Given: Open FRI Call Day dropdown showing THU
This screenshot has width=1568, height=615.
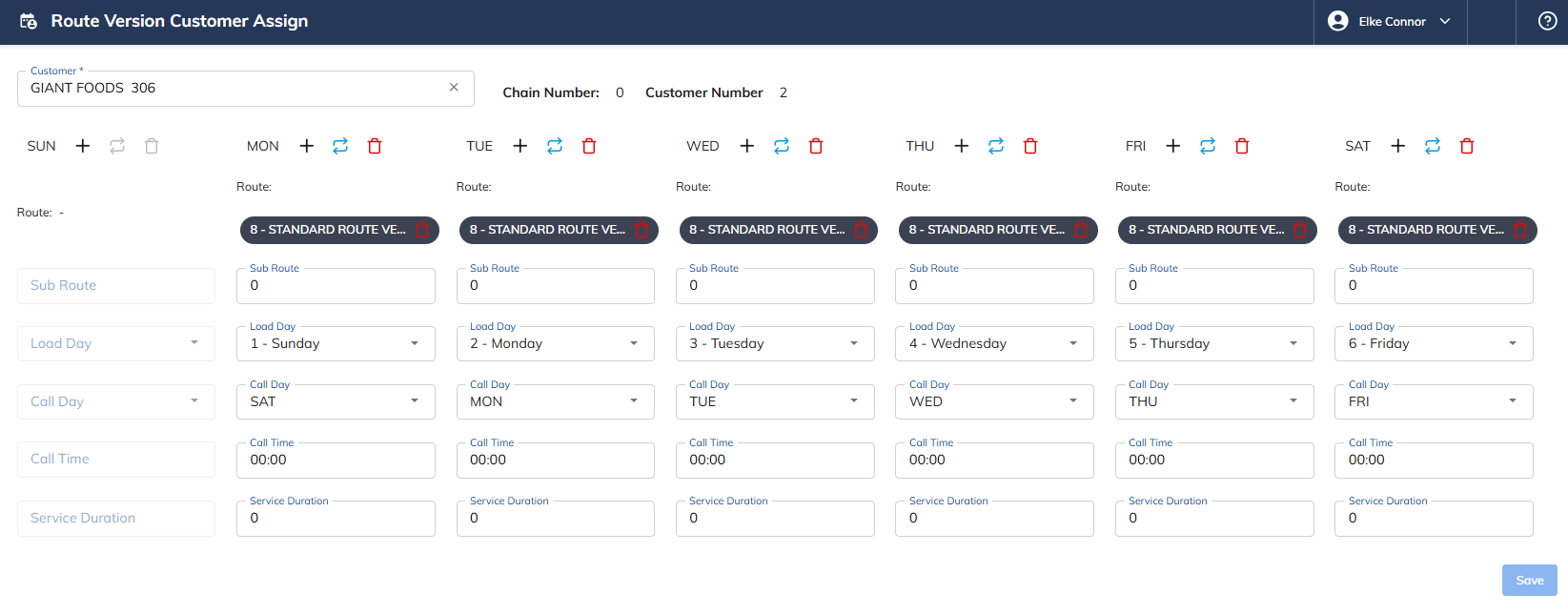Looking at the screenshot, I should 1214,401.
